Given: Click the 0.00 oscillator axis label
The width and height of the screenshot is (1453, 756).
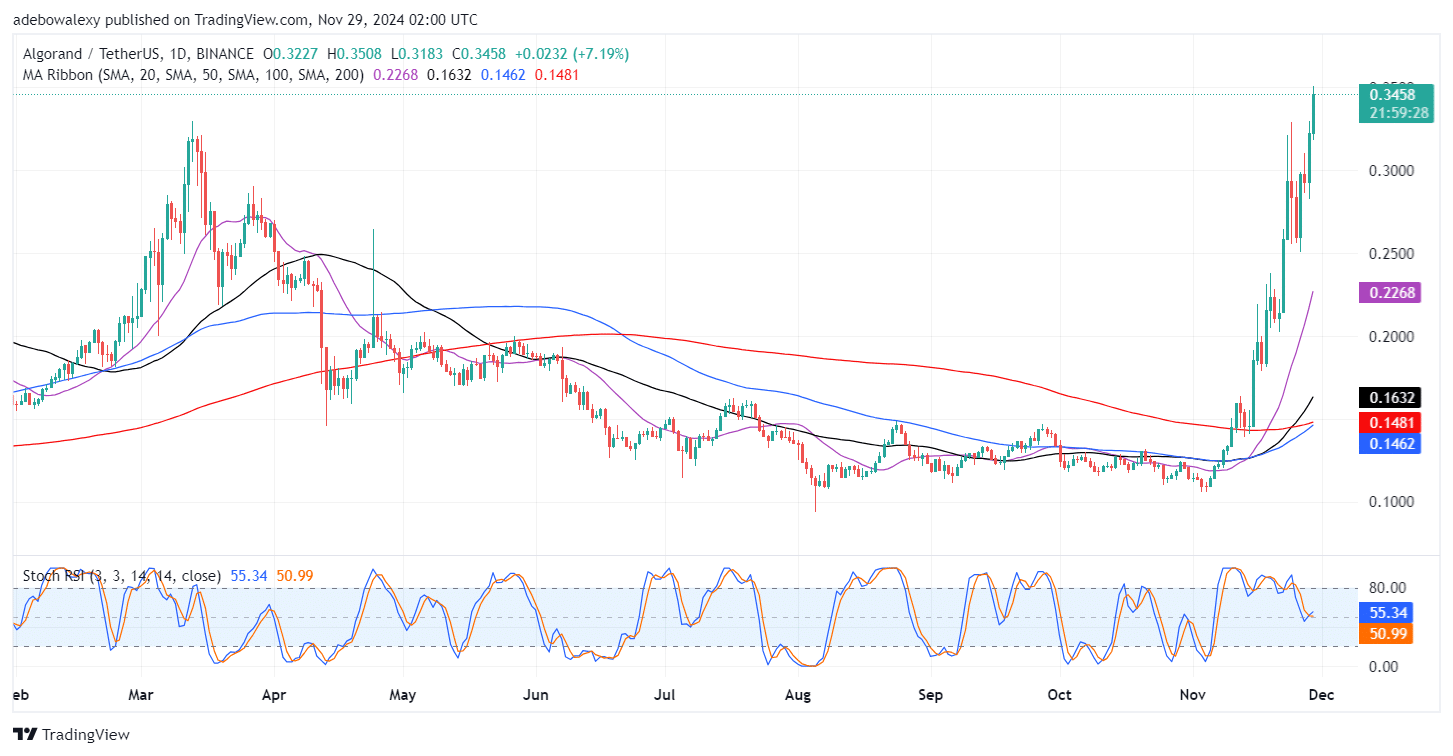Looking at the screenshot, I should point(1384,666).
